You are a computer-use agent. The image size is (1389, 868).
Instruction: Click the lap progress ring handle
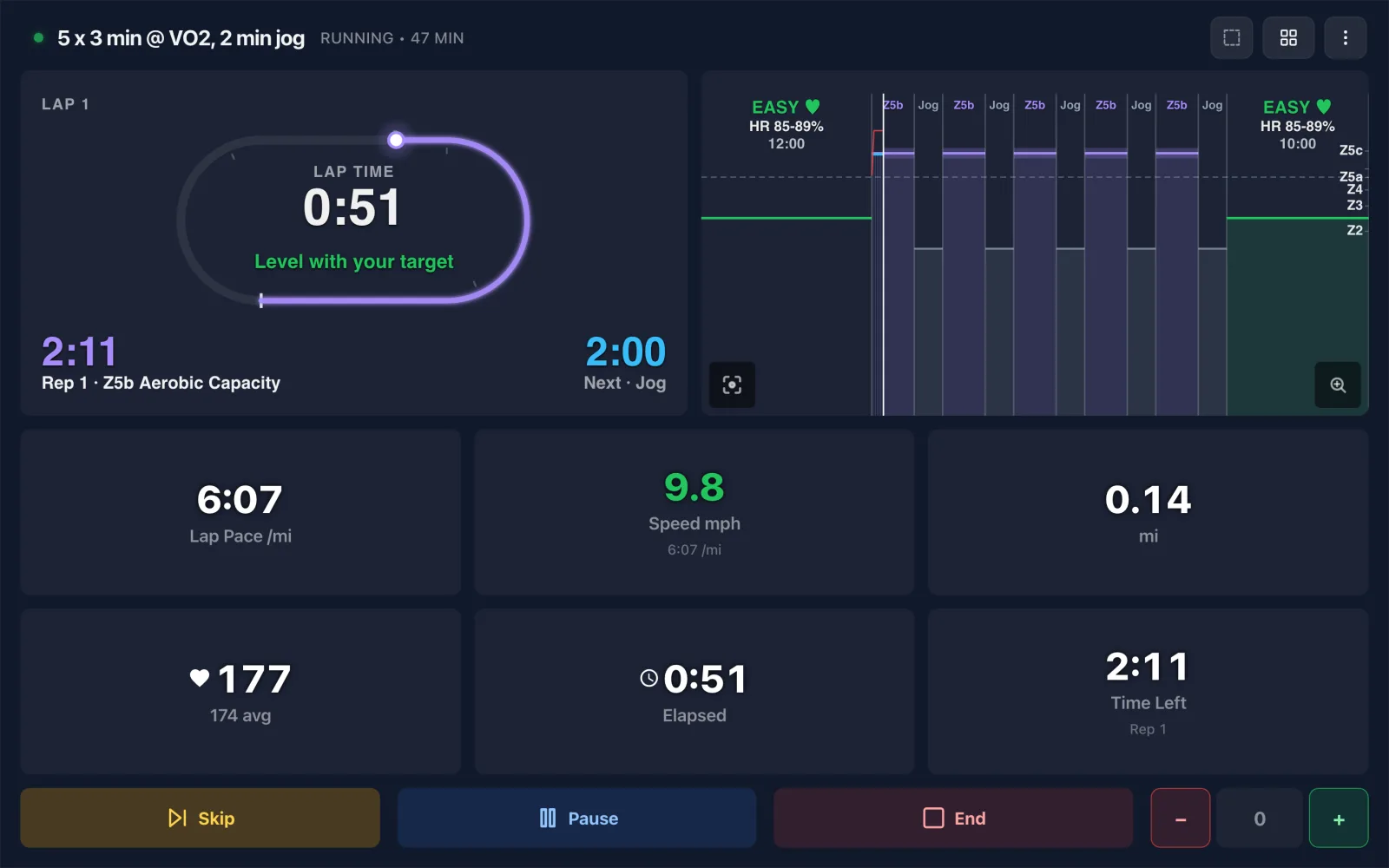396,140
